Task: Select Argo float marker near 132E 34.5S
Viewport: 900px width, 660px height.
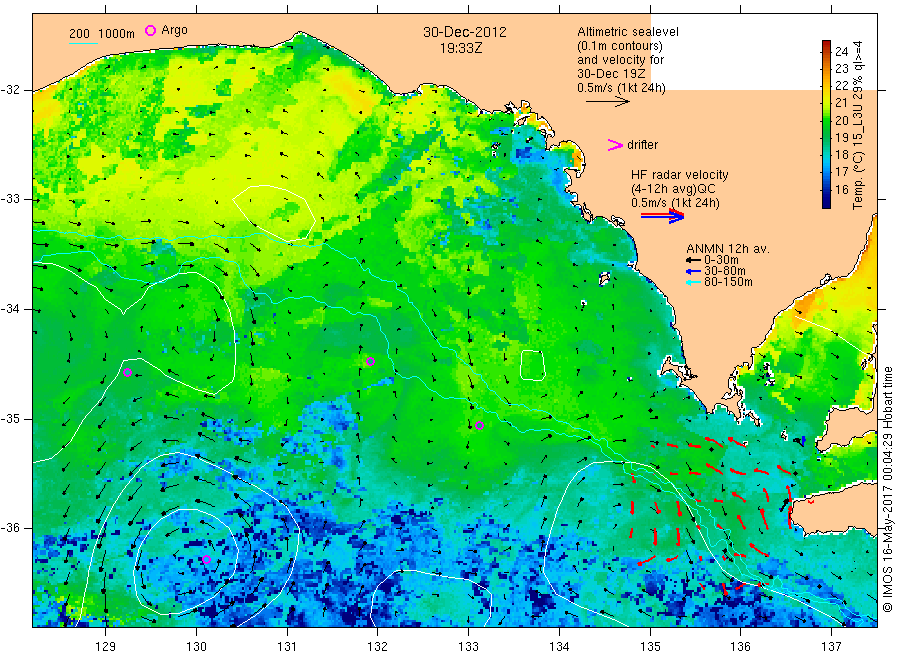Action: [x=370, y=362]
